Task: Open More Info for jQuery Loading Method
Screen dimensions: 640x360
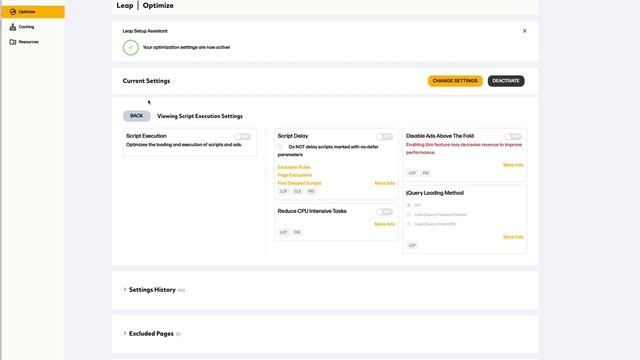Action: coord(513,237)
